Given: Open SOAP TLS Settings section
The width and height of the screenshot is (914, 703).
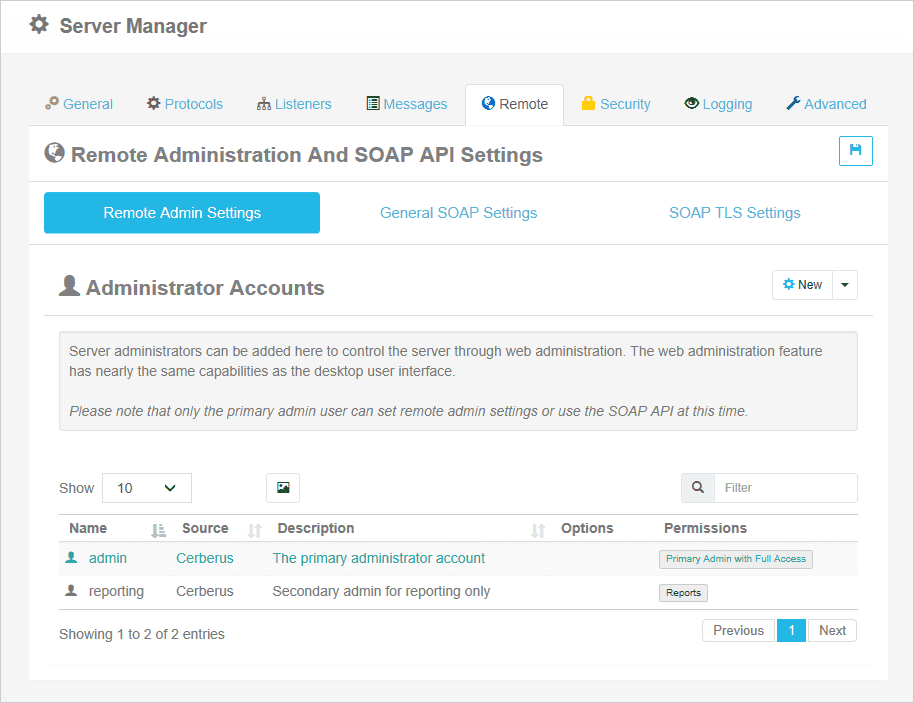Looking at the screenshot, I should tap(734, 213).
